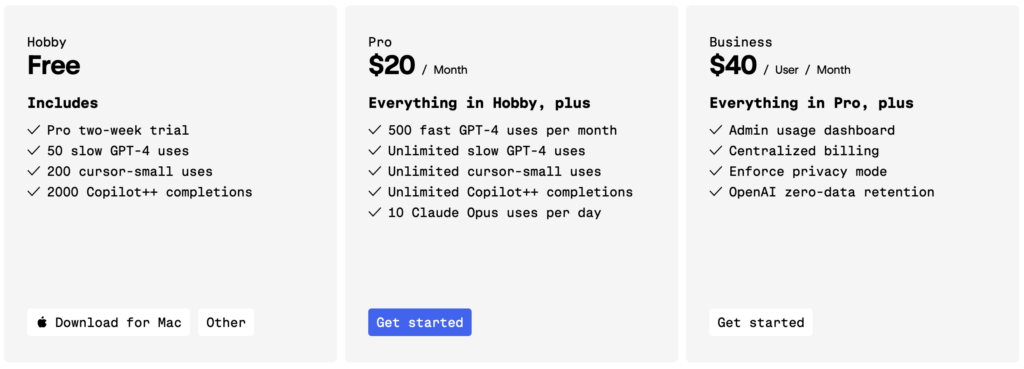This screenshot has width=1024, height=369.
Task: Click checkmark beside 10 Claude Opus uses
Action: click(x=375, y=212)
